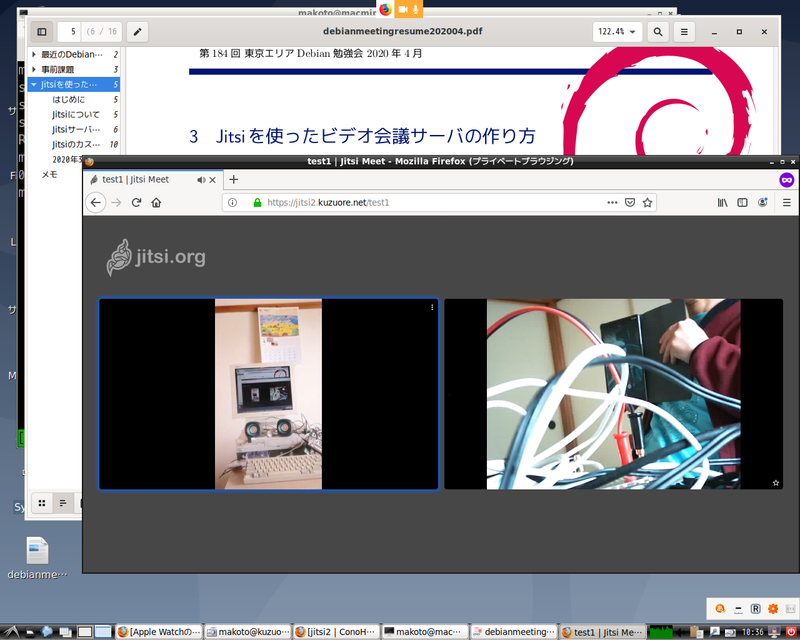Collapse the Jitsiを使った outline entry
The width and height of the screenshot is (800, 640).
click(x=34, y=84)
